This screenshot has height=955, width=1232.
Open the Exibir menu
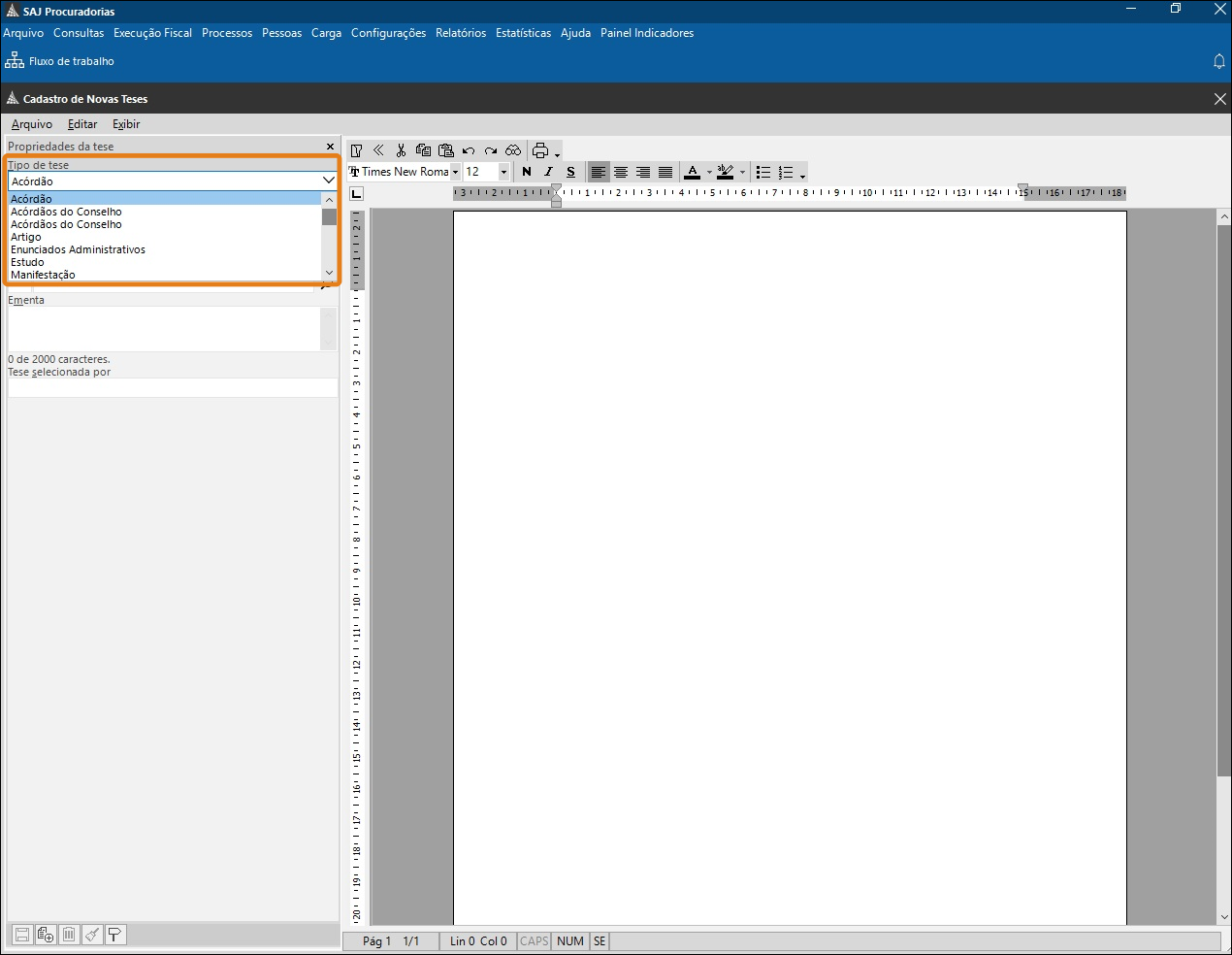click(126, 124)
